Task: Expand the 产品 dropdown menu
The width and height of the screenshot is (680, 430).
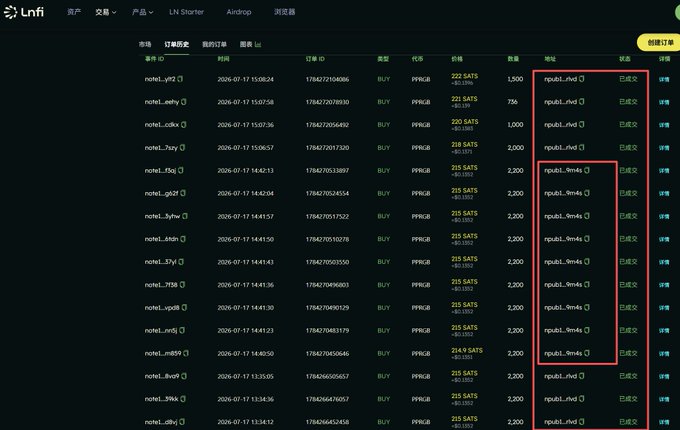Action: coord(142,12)
